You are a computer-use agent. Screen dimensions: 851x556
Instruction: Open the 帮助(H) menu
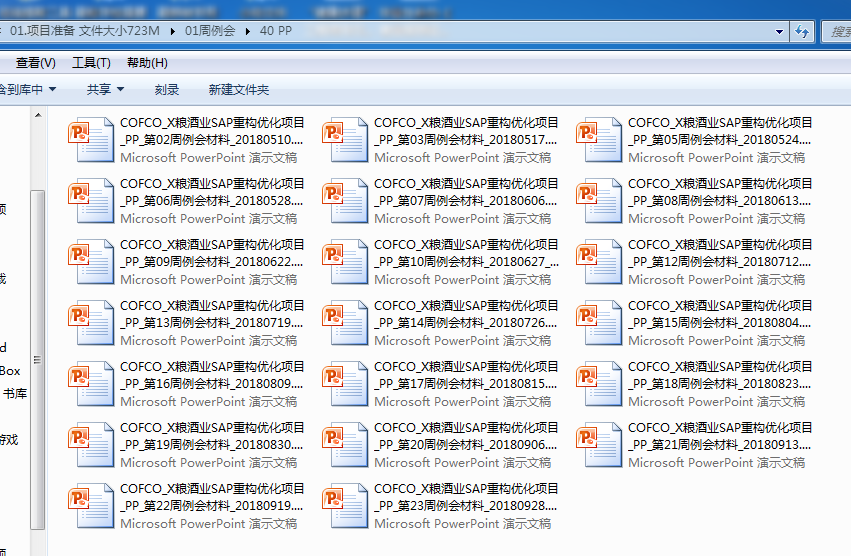tap(147, 63)
